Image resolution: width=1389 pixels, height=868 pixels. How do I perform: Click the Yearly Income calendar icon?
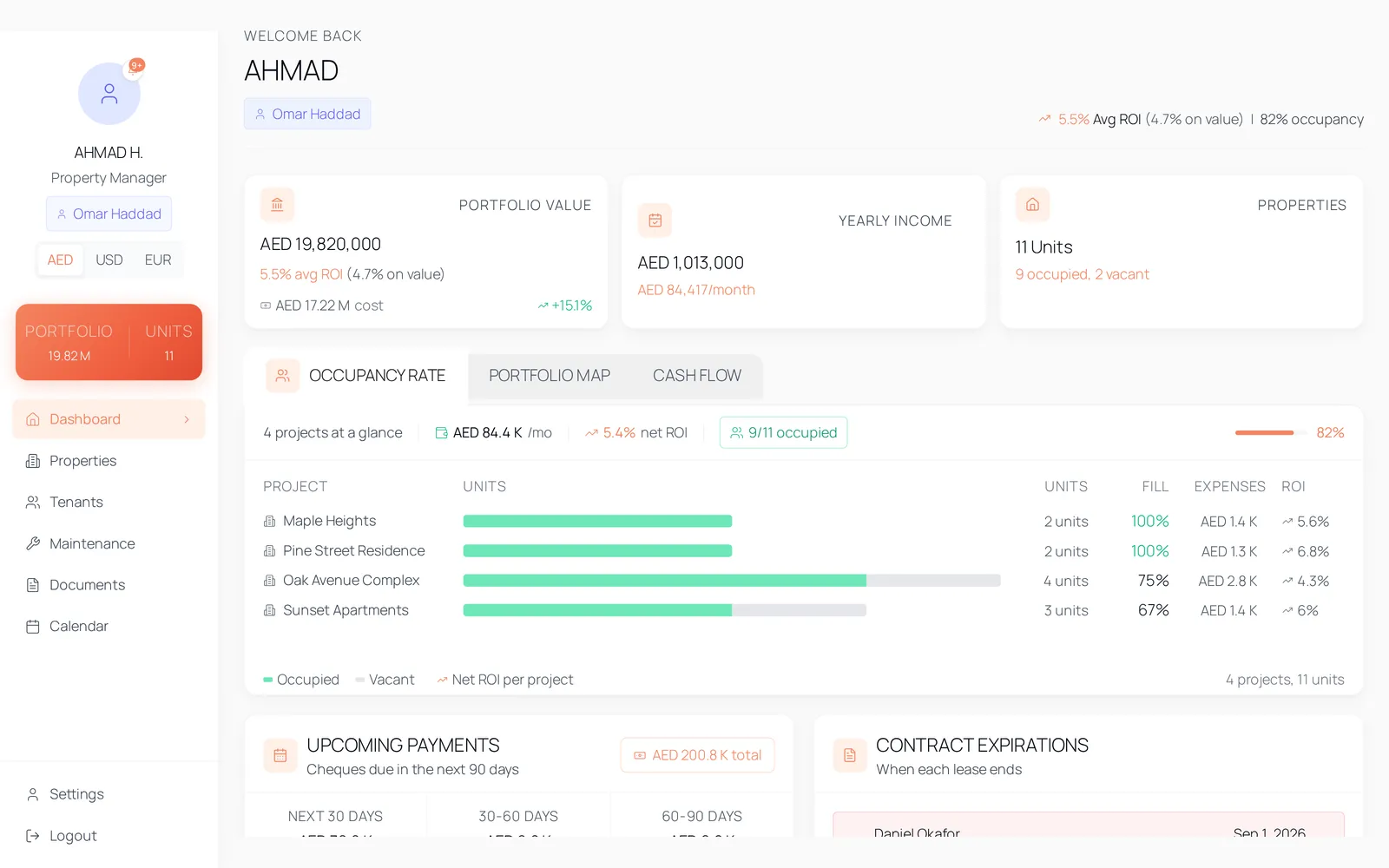point(655,220)
